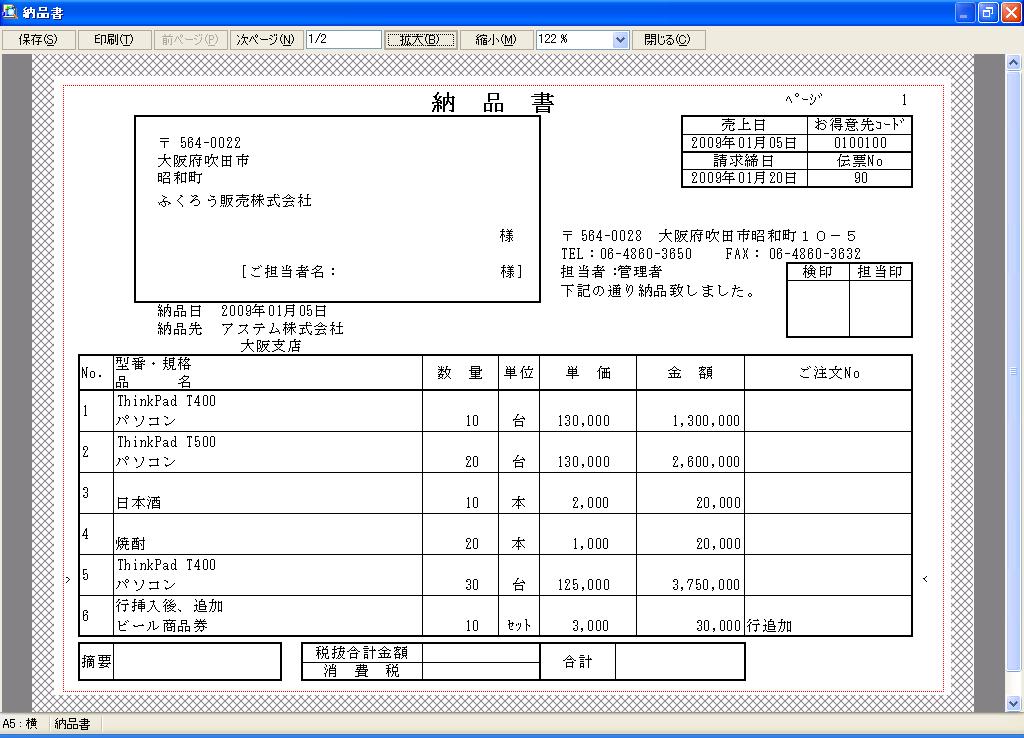Click the 伝票No value 90
1024x738 pixels.
pos(861,178)
